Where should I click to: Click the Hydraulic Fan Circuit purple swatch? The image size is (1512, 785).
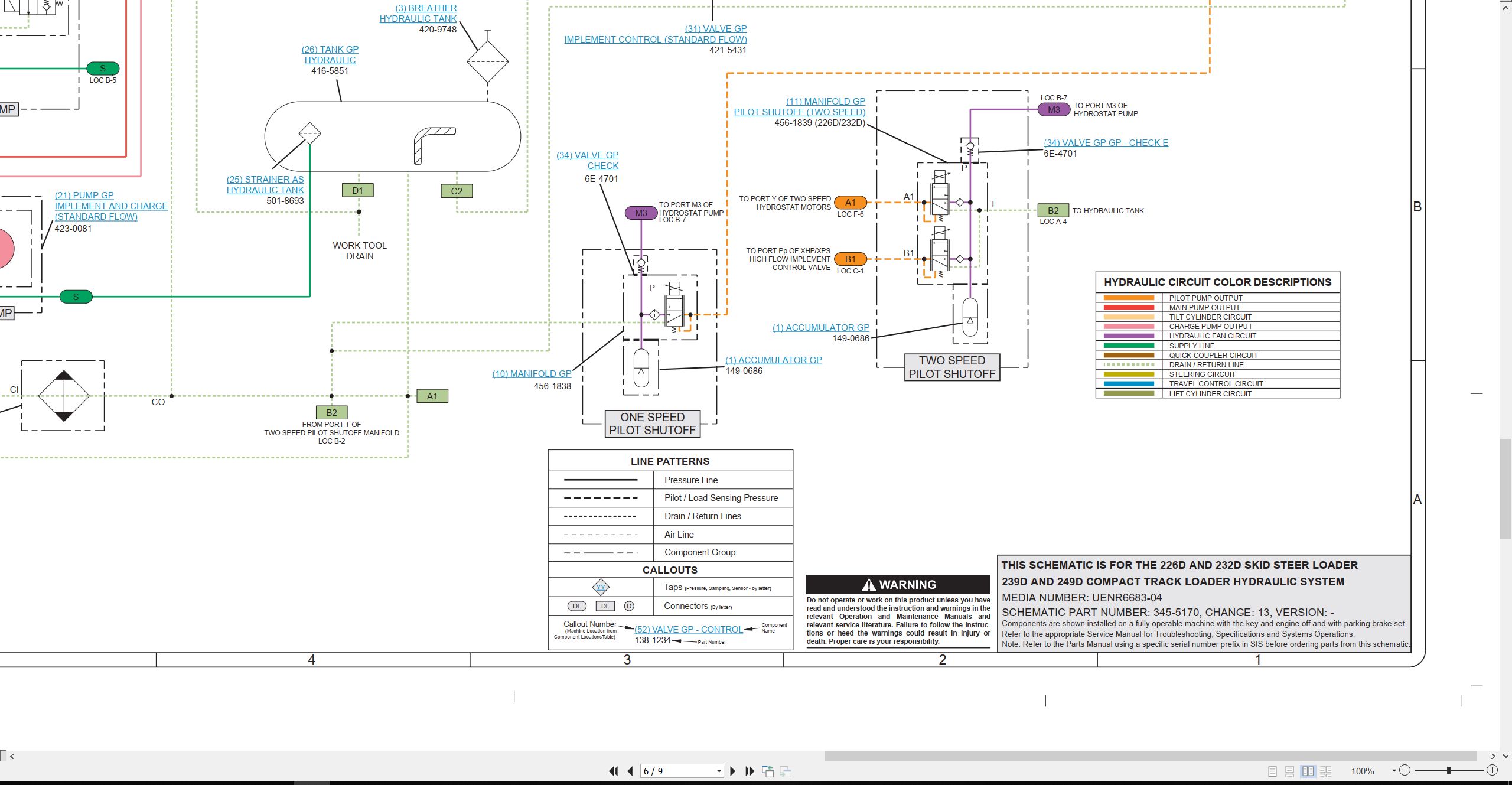(x=1129, y=336)
